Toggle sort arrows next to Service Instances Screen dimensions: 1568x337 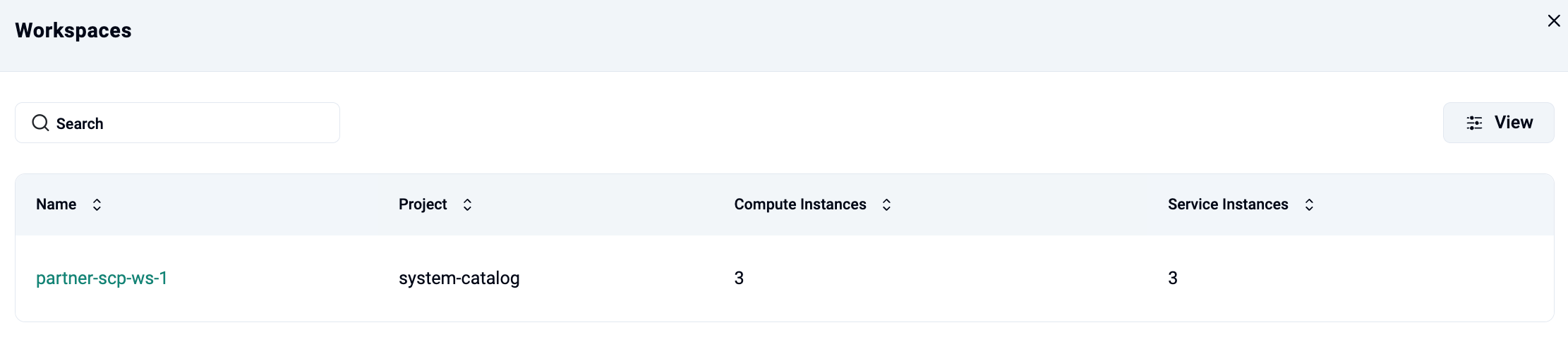[x=1309, y=204]
